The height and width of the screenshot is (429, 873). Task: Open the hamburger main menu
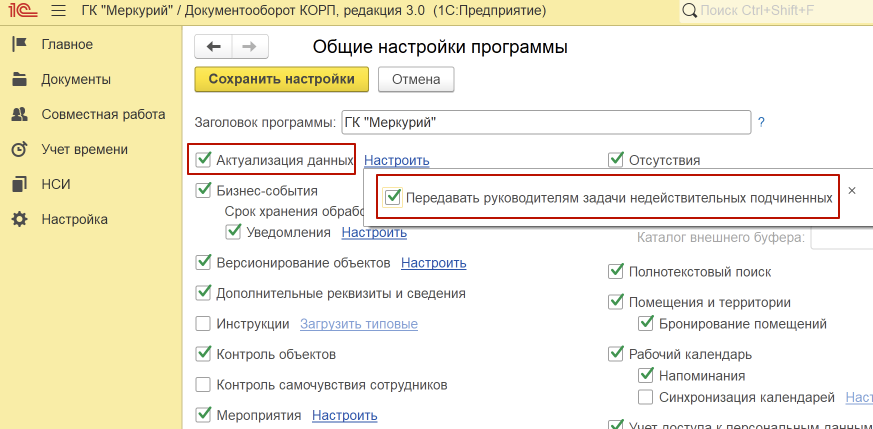58,10
